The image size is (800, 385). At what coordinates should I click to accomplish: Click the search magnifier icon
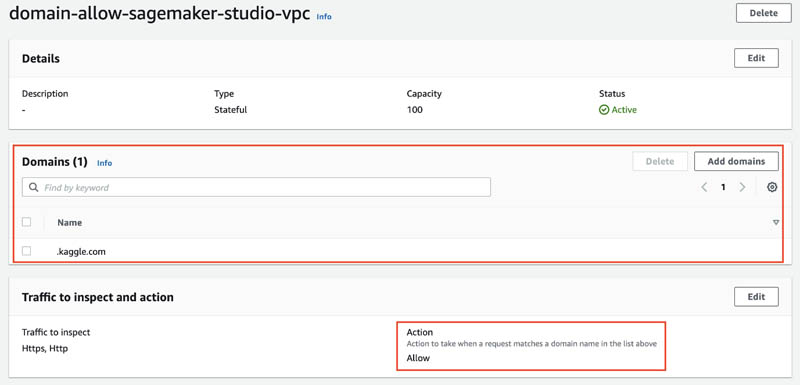(34, 187)
